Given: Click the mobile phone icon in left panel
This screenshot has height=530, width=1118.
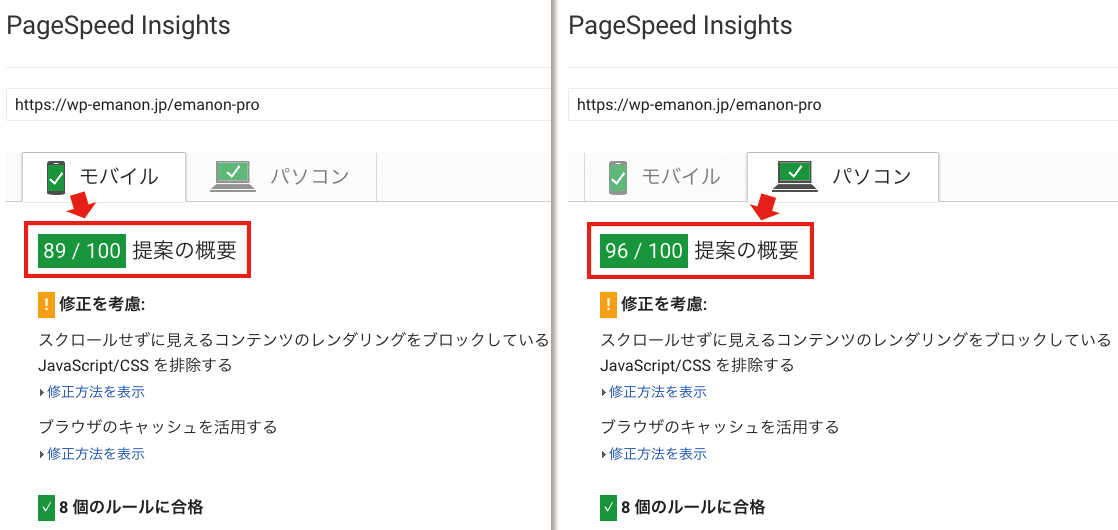Looking at the screenshot, I should (56, 178).
